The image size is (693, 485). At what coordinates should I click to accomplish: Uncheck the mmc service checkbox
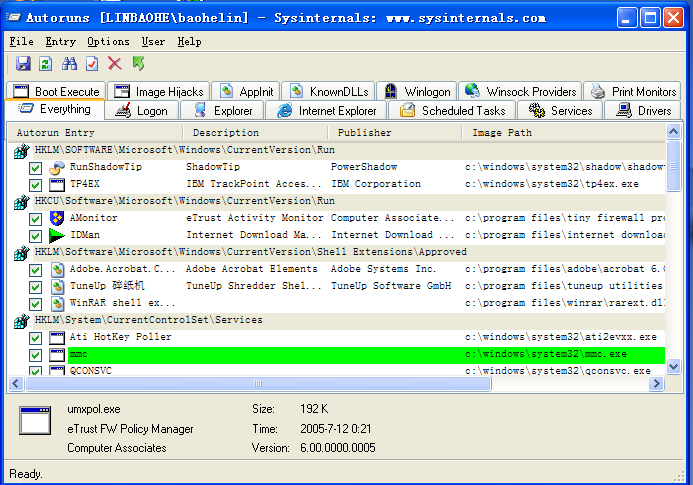point(36,355)
